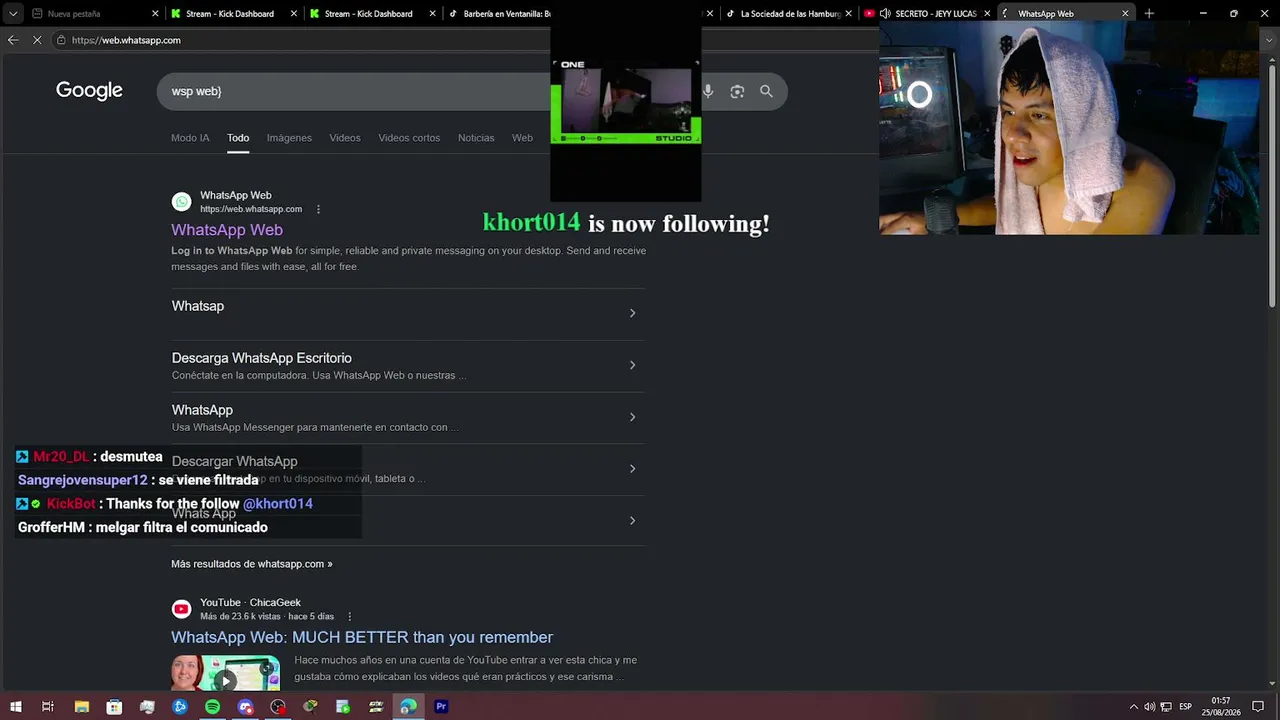Open the site info icon in address bar

coord(62,40)
